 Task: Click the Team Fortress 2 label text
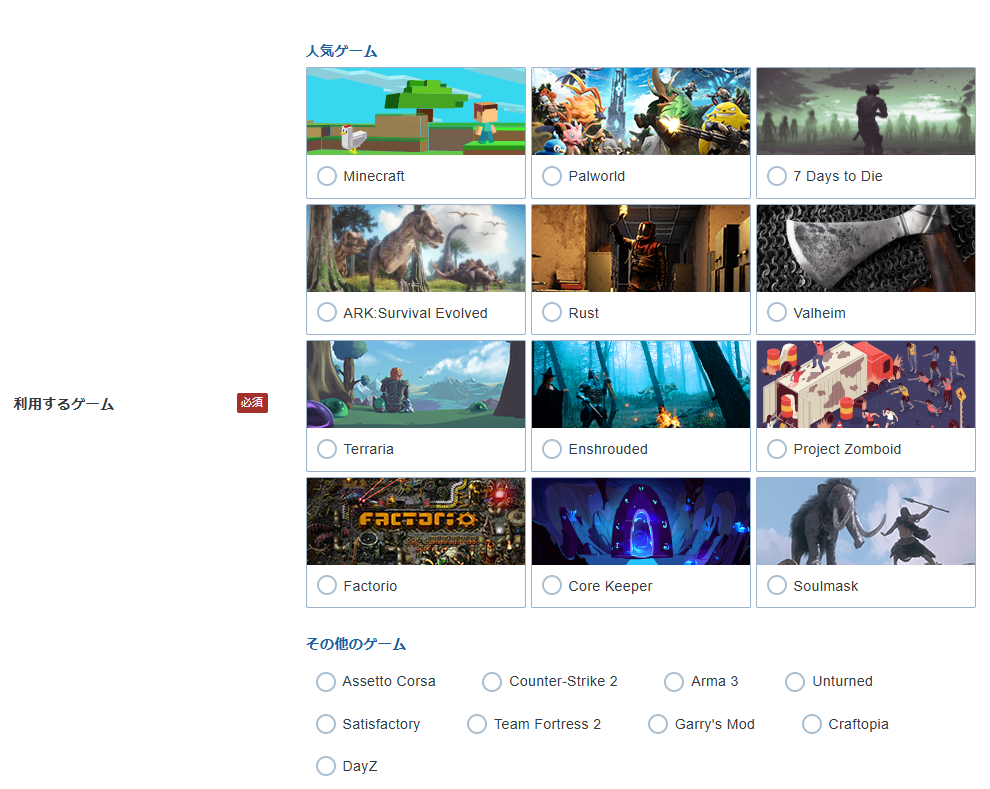(547, 725)
